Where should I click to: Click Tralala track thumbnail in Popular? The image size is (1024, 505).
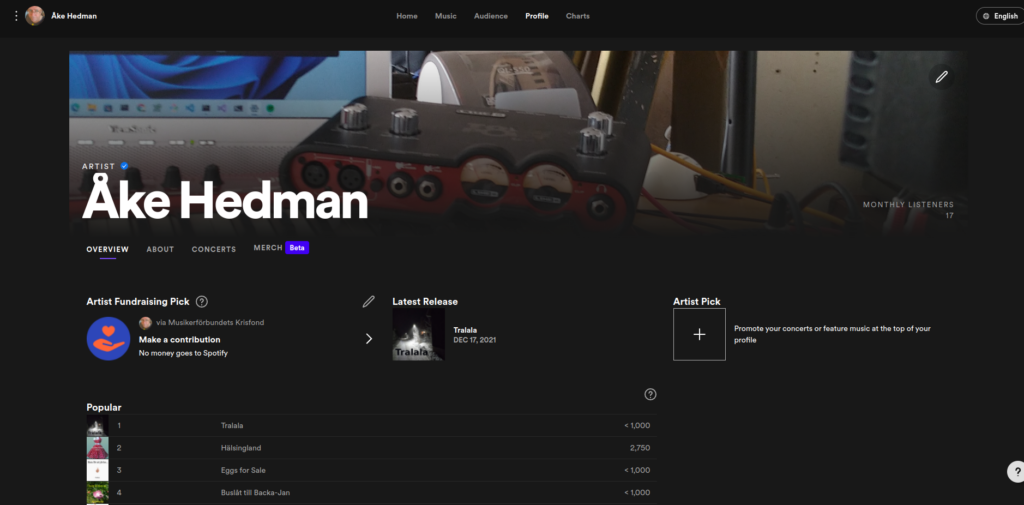point(98,425)
